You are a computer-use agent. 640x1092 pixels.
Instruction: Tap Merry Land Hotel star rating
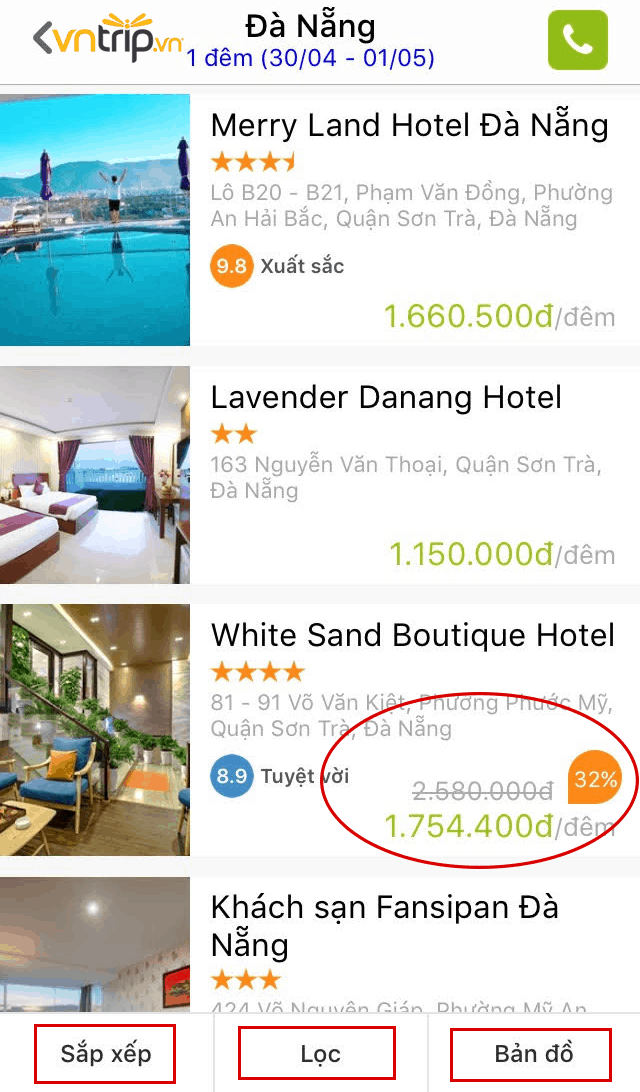pos(253,162)
